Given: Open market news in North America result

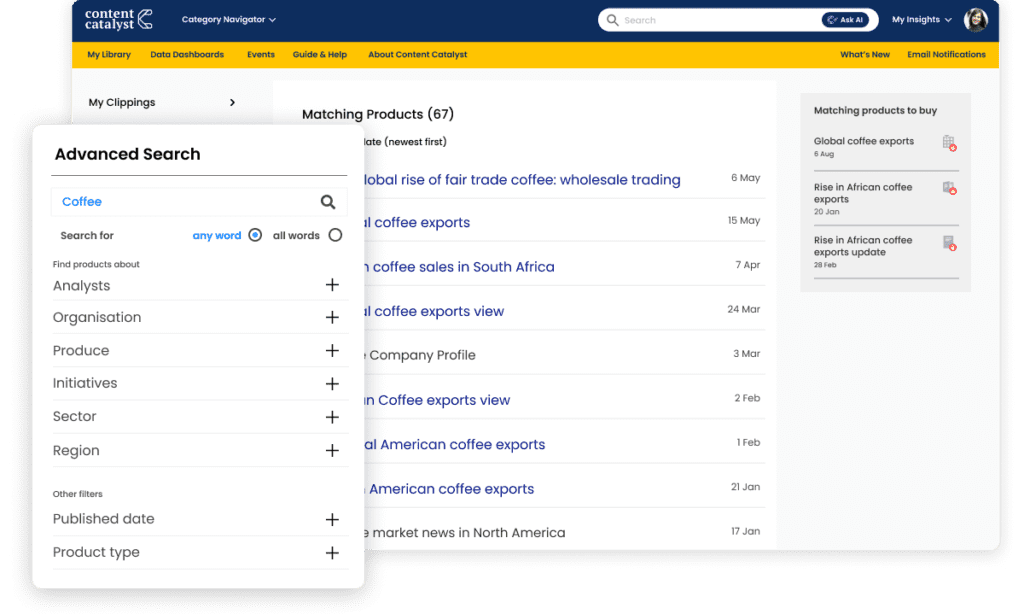Looking at the screenshot, I should [x=464, y=532].
